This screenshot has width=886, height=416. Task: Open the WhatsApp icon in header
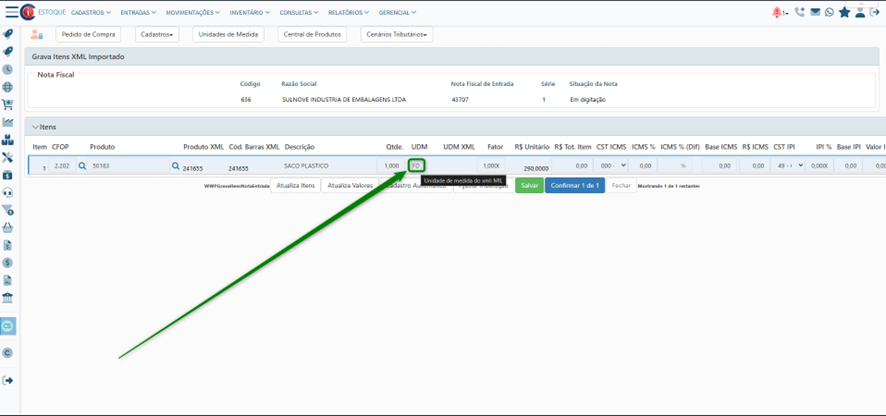click(829, 12)
